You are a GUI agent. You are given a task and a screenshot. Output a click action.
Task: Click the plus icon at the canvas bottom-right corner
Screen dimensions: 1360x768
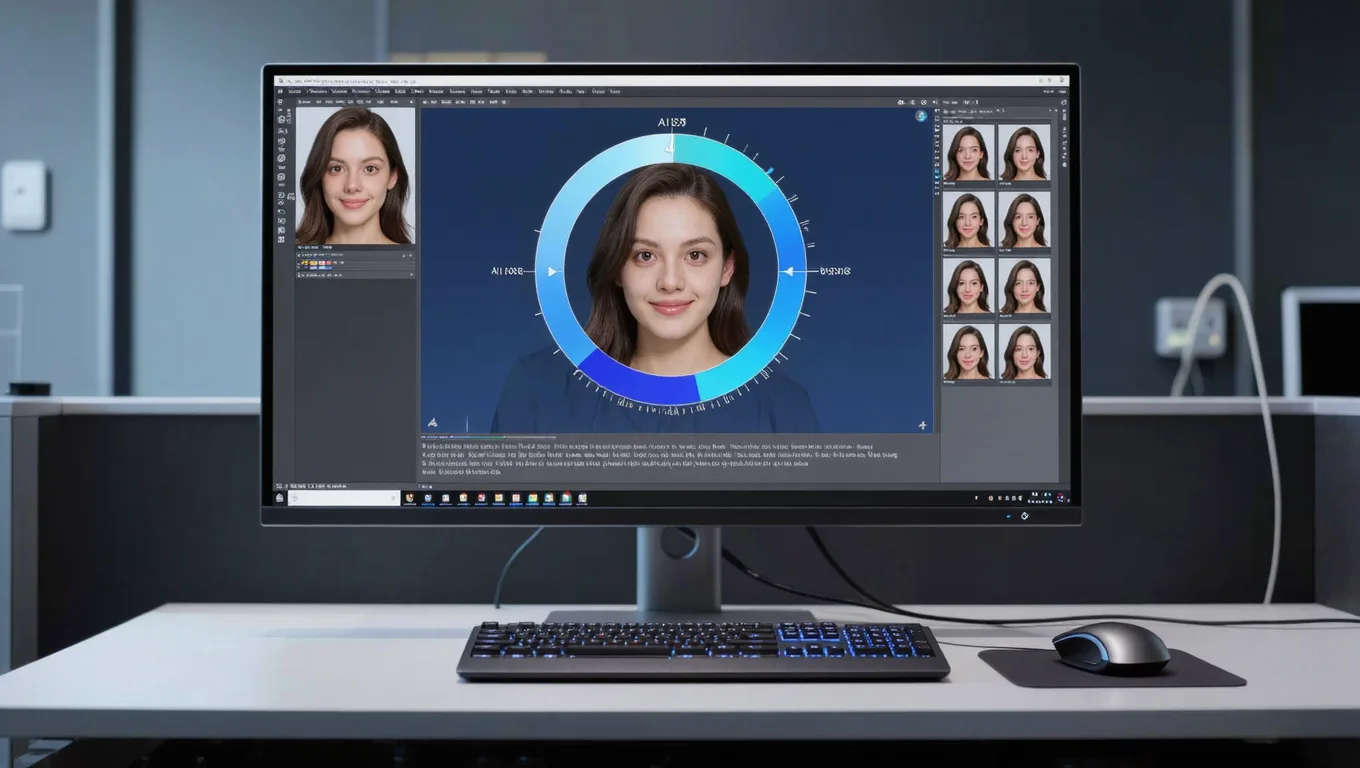[922, 425]
